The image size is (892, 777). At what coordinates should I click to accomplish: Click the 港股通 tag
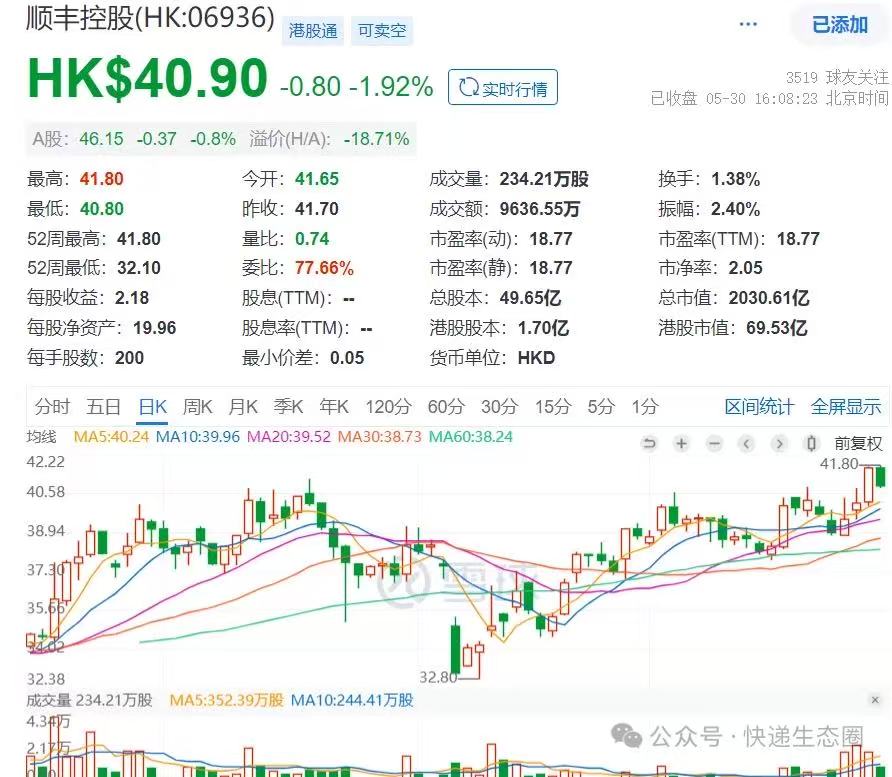coord(313,31)
